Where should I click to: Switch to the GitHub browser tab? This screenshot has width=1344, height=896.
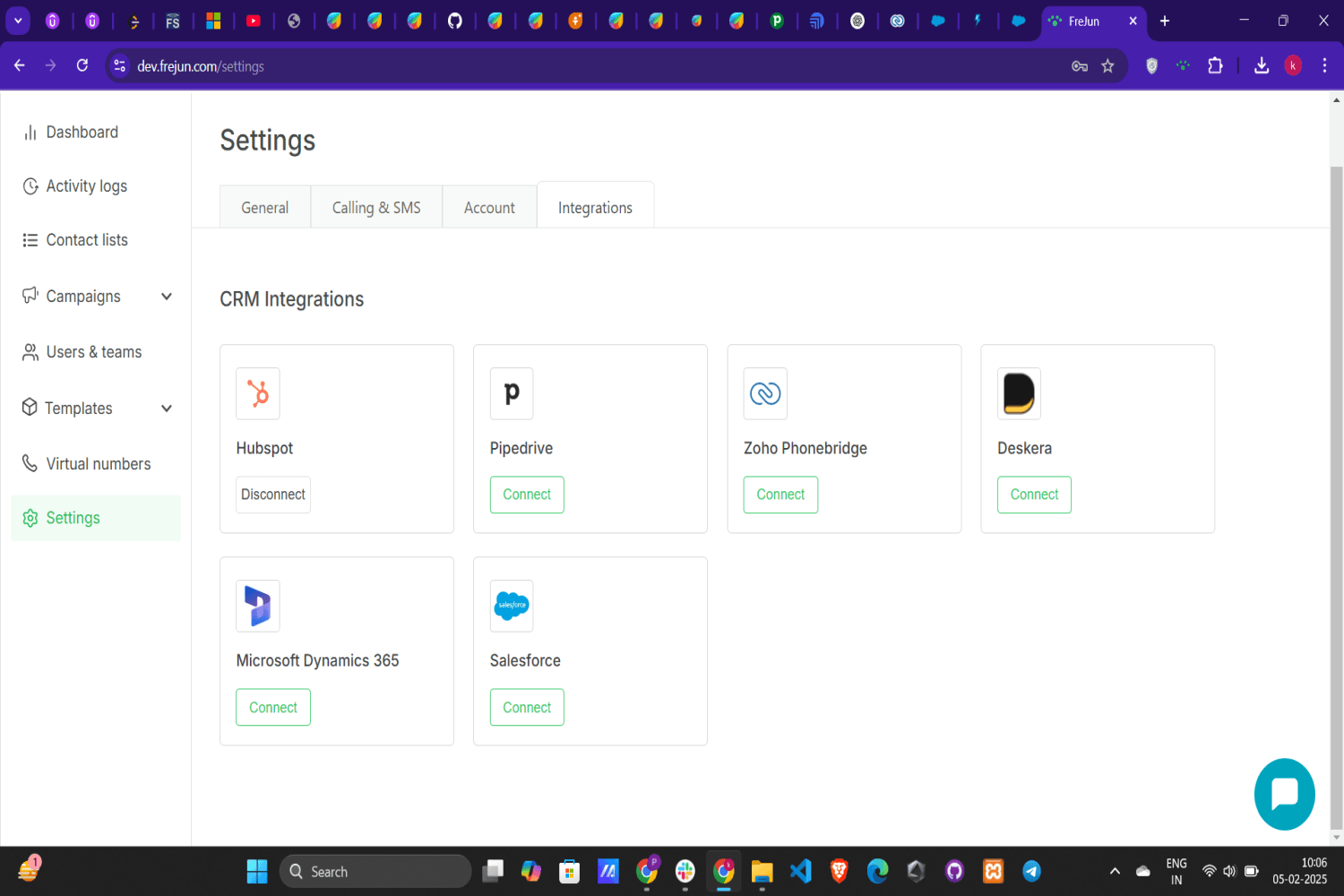tap(455, 21)
